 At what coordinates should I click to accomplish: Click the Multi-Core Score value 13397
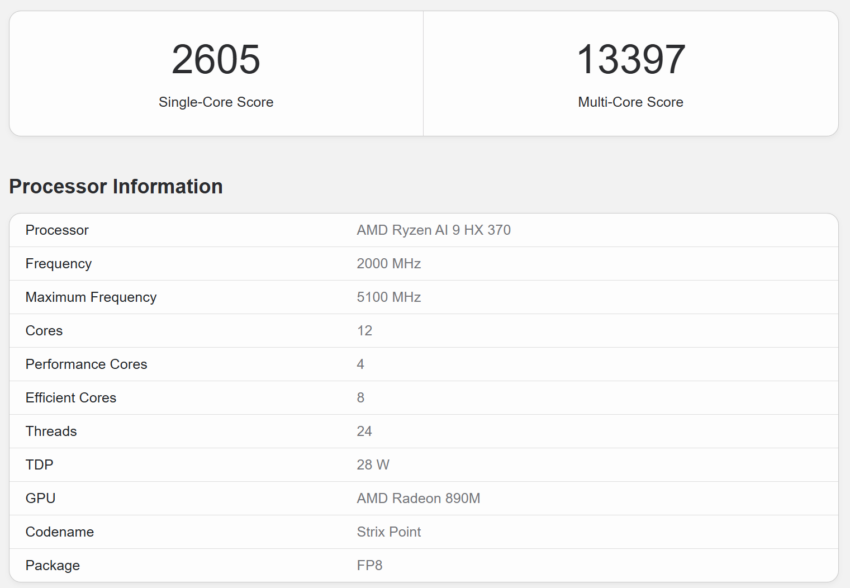(631, 59)
